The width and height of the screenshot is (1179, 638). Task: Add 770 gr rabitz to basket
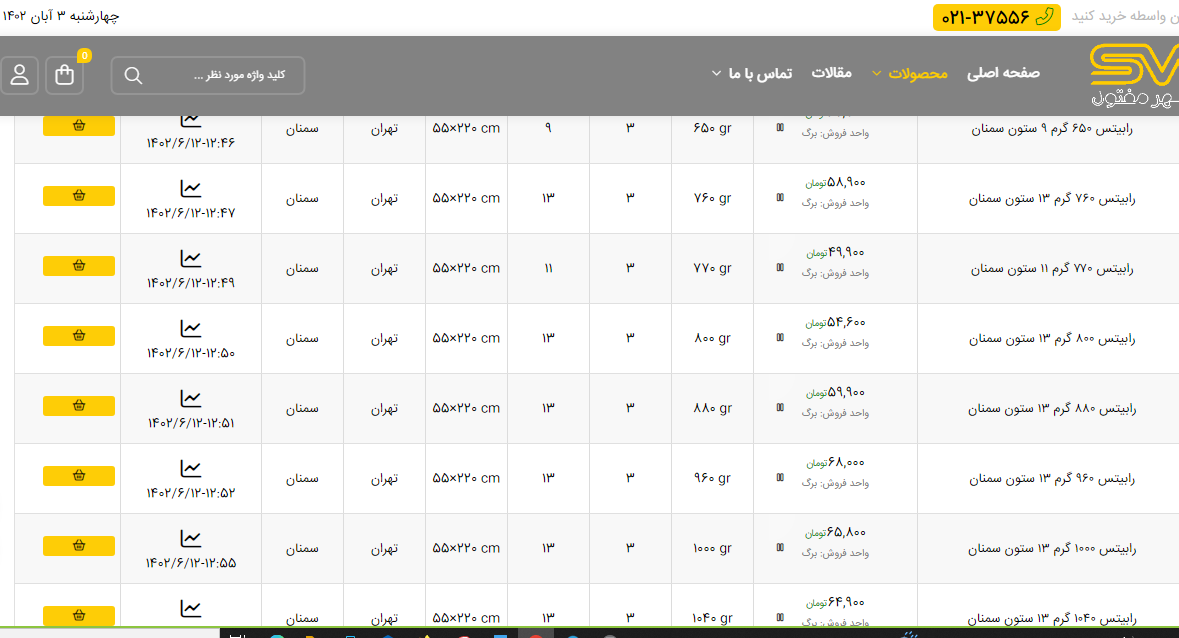pyautogui.click(x=79, y=266)
